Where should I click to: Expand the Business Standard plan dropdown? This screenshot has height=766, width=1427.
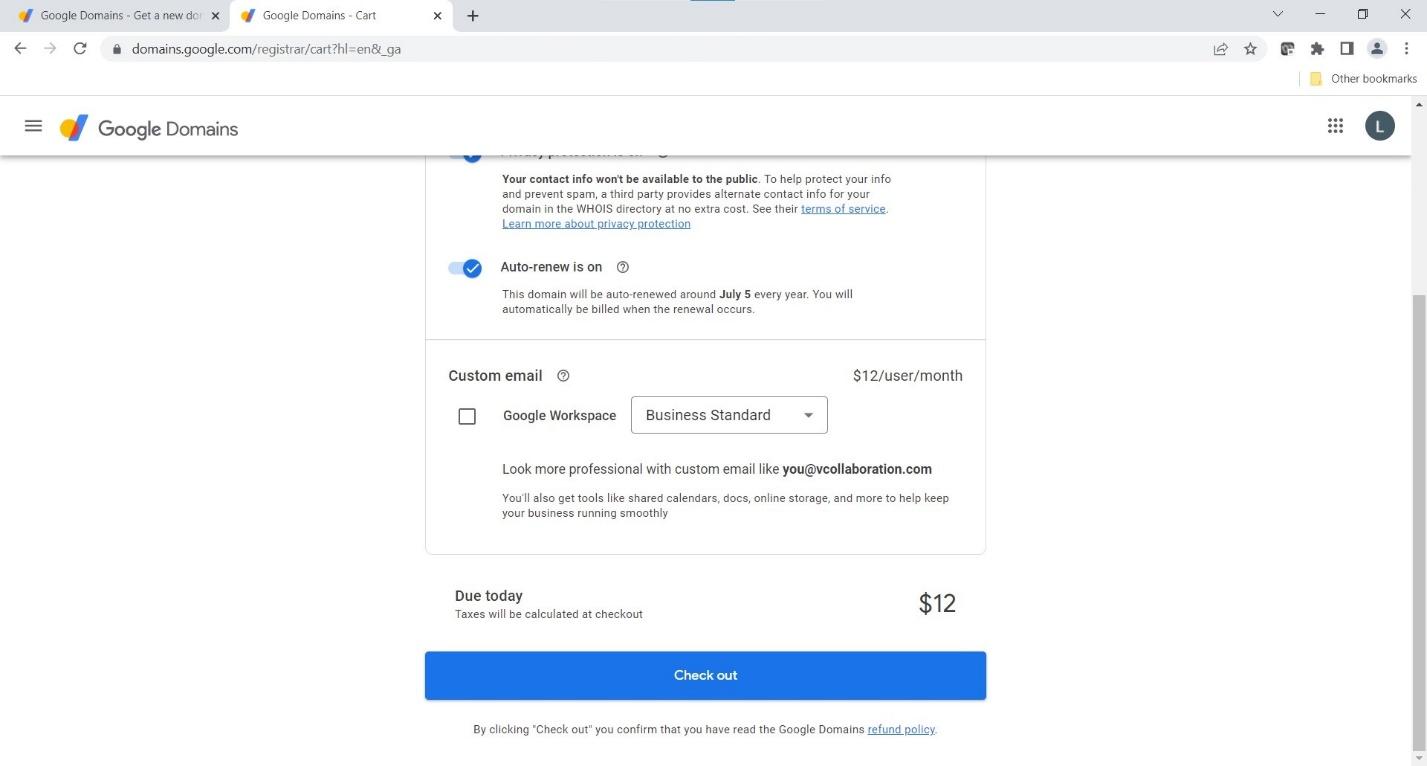[729, 415]
